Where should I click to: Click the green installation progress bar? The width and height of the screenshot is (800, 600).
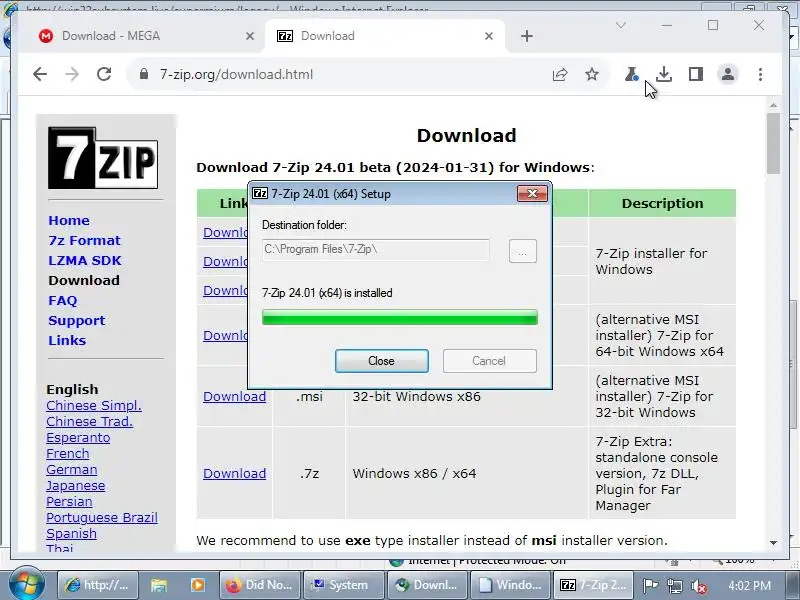(399, 317)
